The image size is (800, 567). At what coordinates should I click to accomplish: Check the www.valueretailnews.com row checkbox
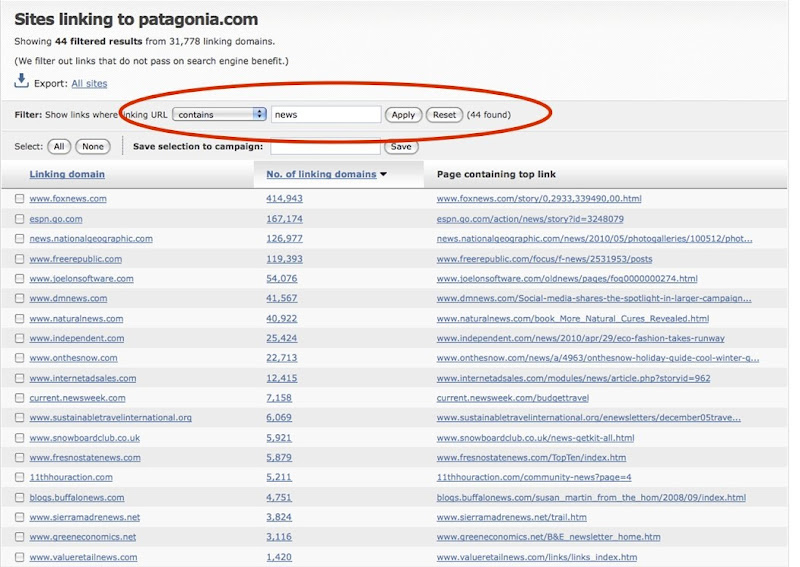point(19,557)
